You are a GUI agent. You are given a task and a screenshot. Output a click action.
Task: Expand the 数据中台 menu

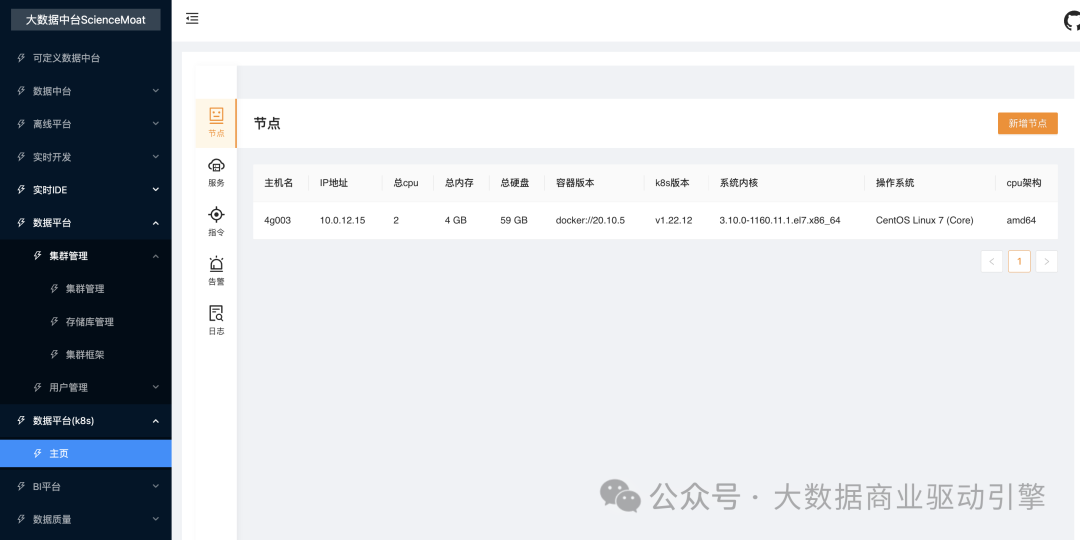point(85,91)
